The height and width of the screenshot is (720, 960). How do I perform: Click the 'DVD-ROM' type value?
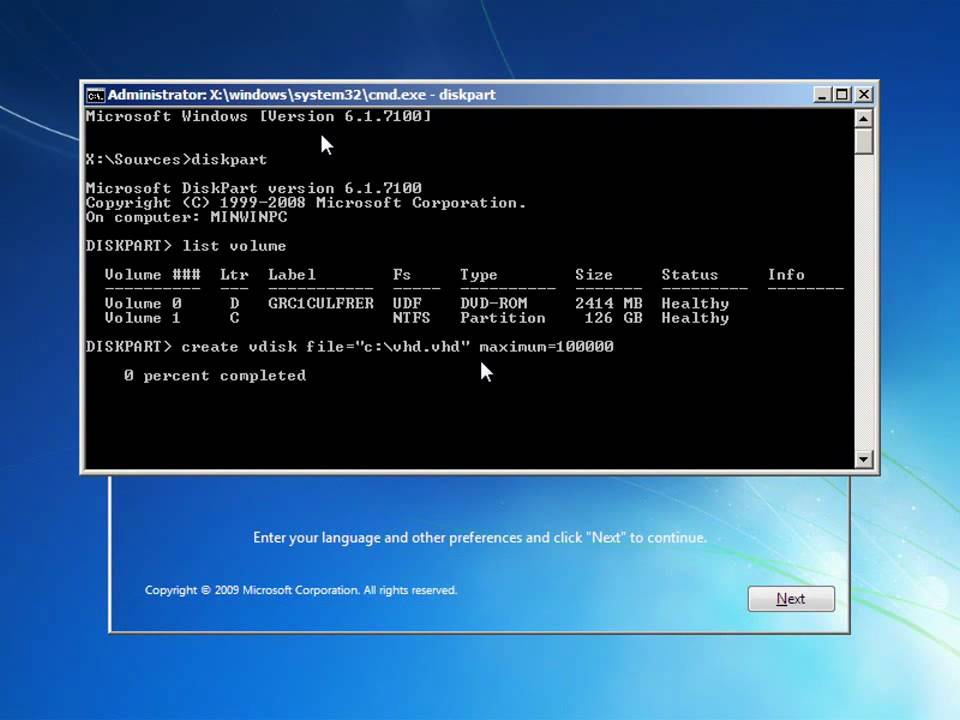[493, 304]
